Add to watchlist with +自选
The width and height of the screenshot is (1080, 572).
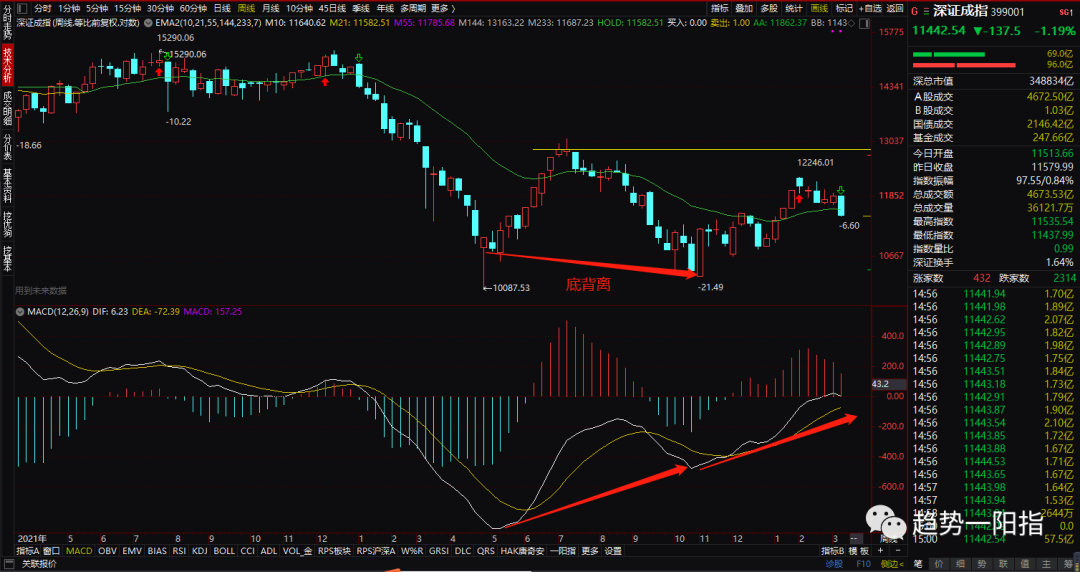click(x=870, y=8)
